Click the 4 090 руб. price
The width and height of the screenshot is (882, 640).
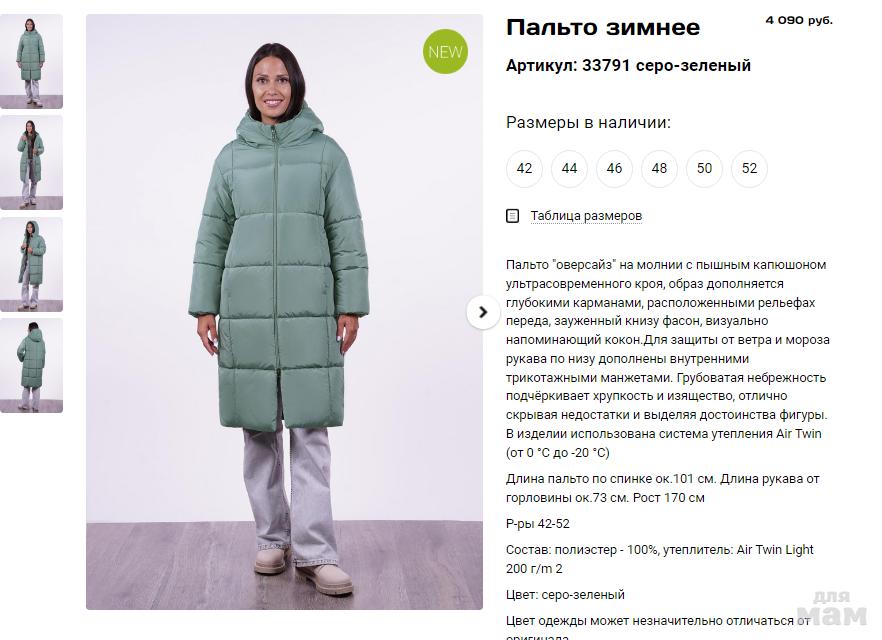[799, 20]
